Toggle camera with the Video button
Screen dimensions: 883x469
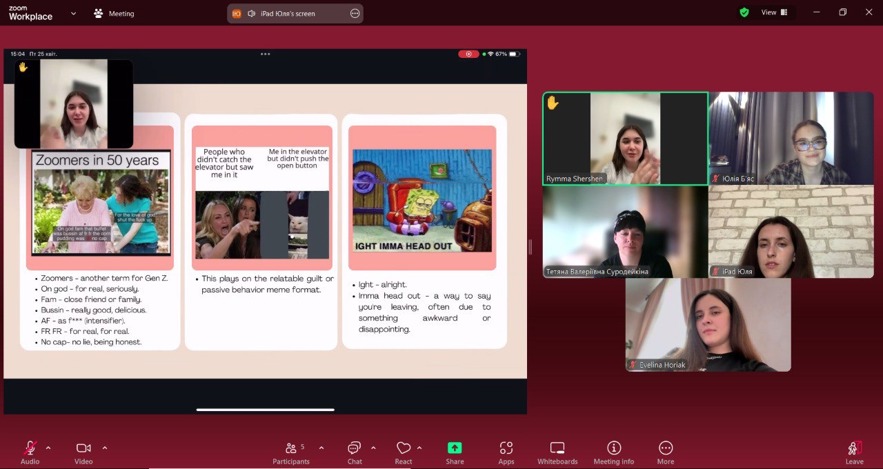(83, 452)
